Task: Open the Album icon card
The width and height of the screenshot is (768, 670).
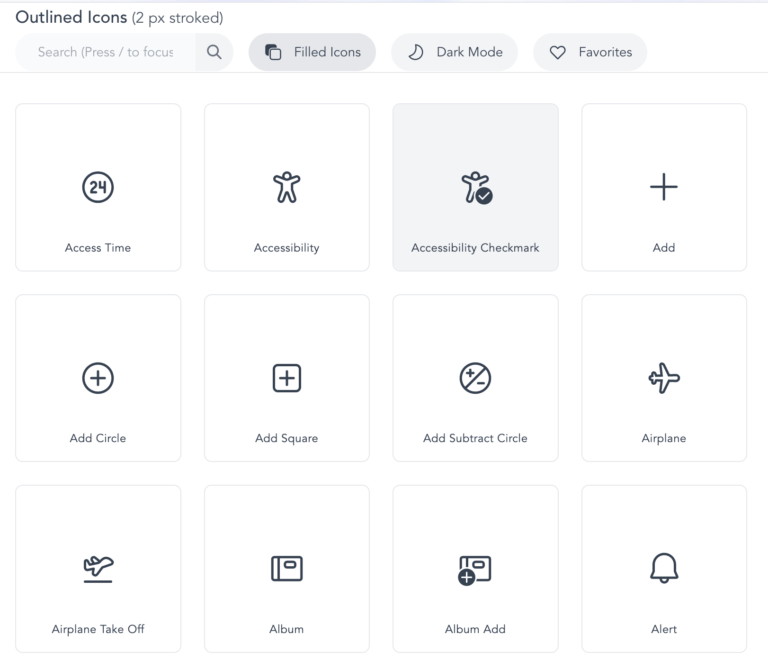Action: 286,568
